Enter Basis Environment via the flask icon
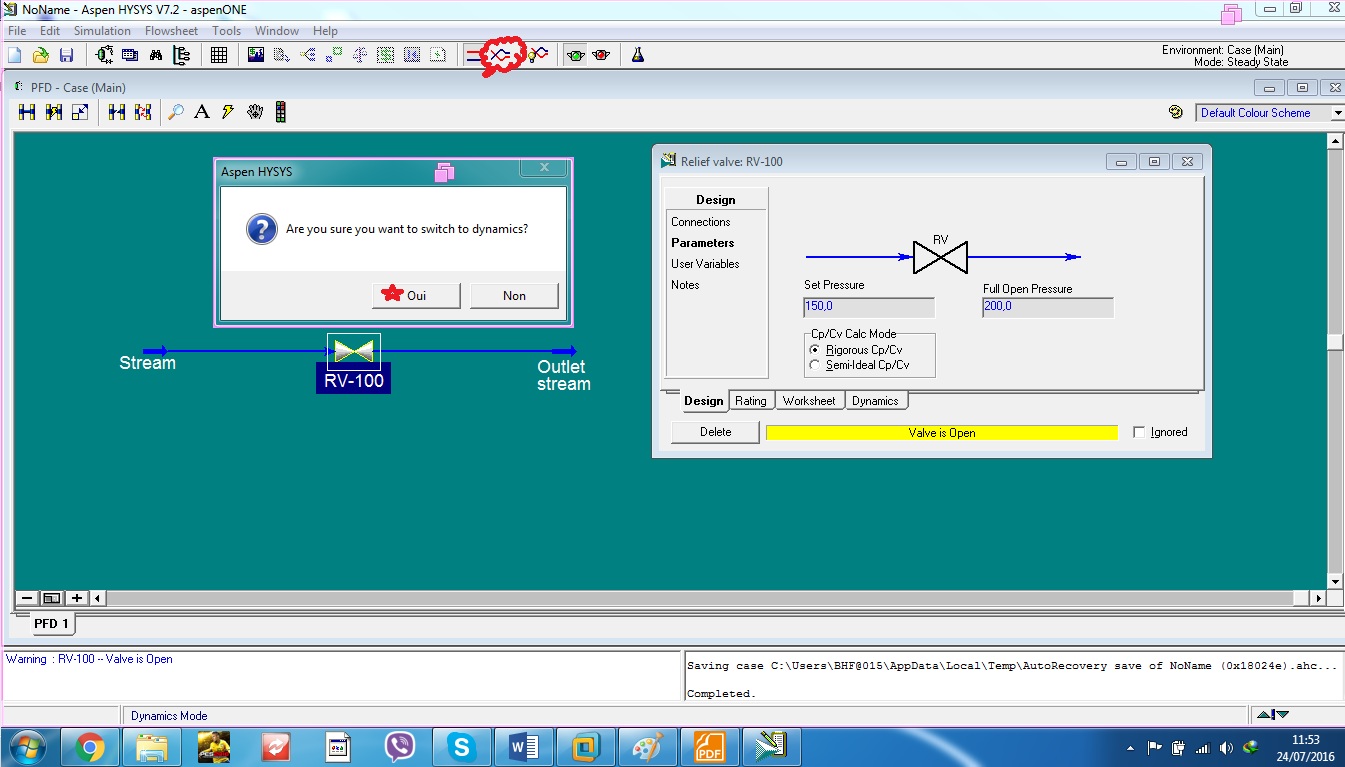 pos(637,55)
